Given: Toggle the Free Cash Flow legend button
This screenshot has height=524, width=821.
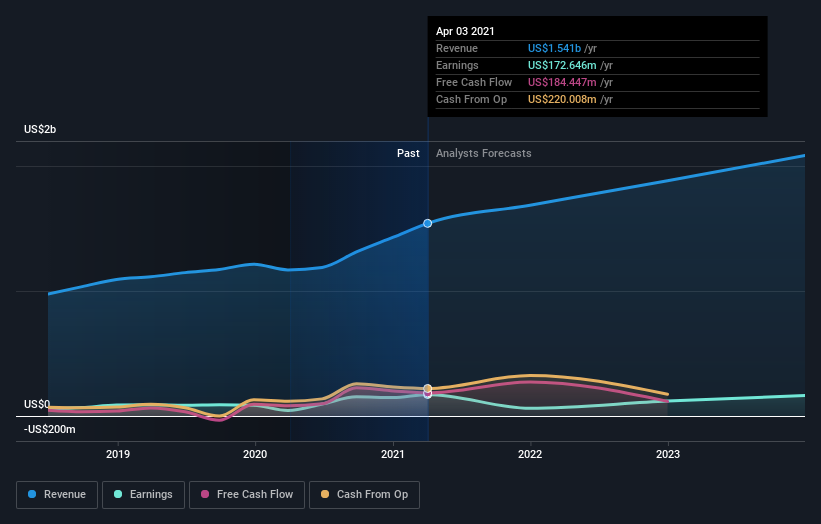Looking at the screenshot, I should click(x=247, y=495).
